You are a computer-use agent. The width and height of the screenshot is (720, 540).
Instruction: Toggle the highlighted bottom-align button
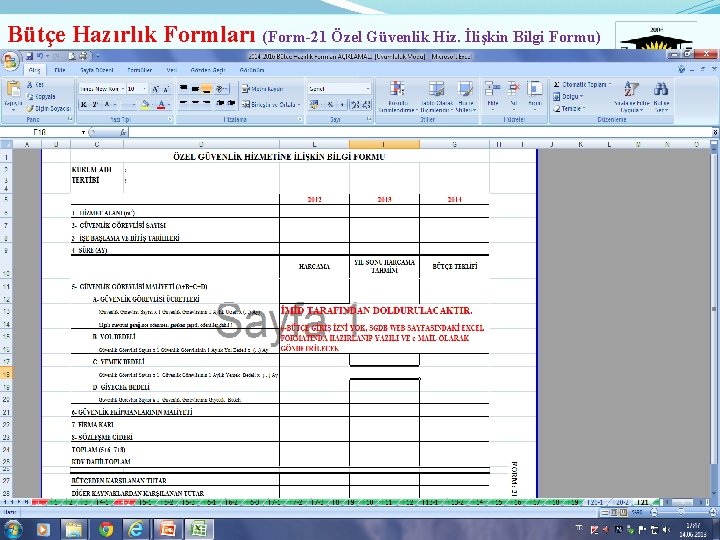click(x=207, y=89)
